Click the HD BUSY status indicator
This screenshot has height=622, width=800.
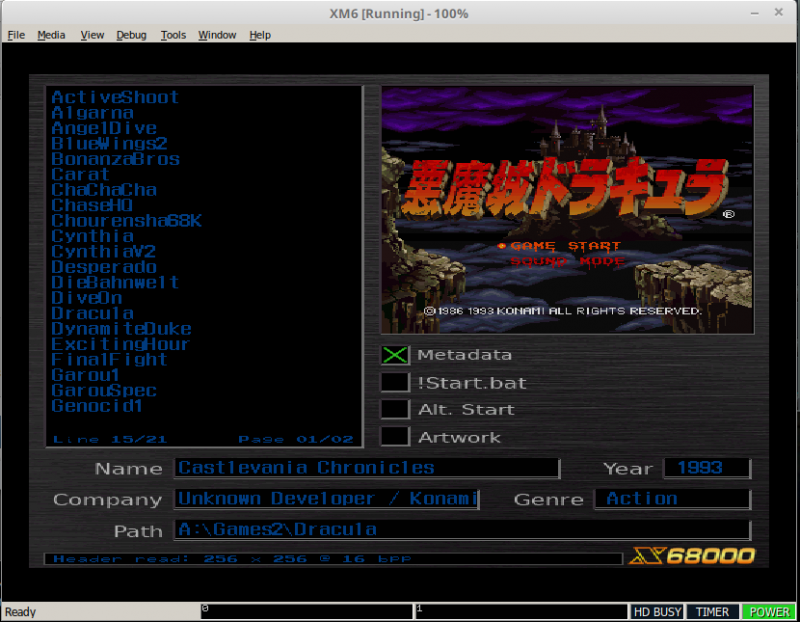656,611
